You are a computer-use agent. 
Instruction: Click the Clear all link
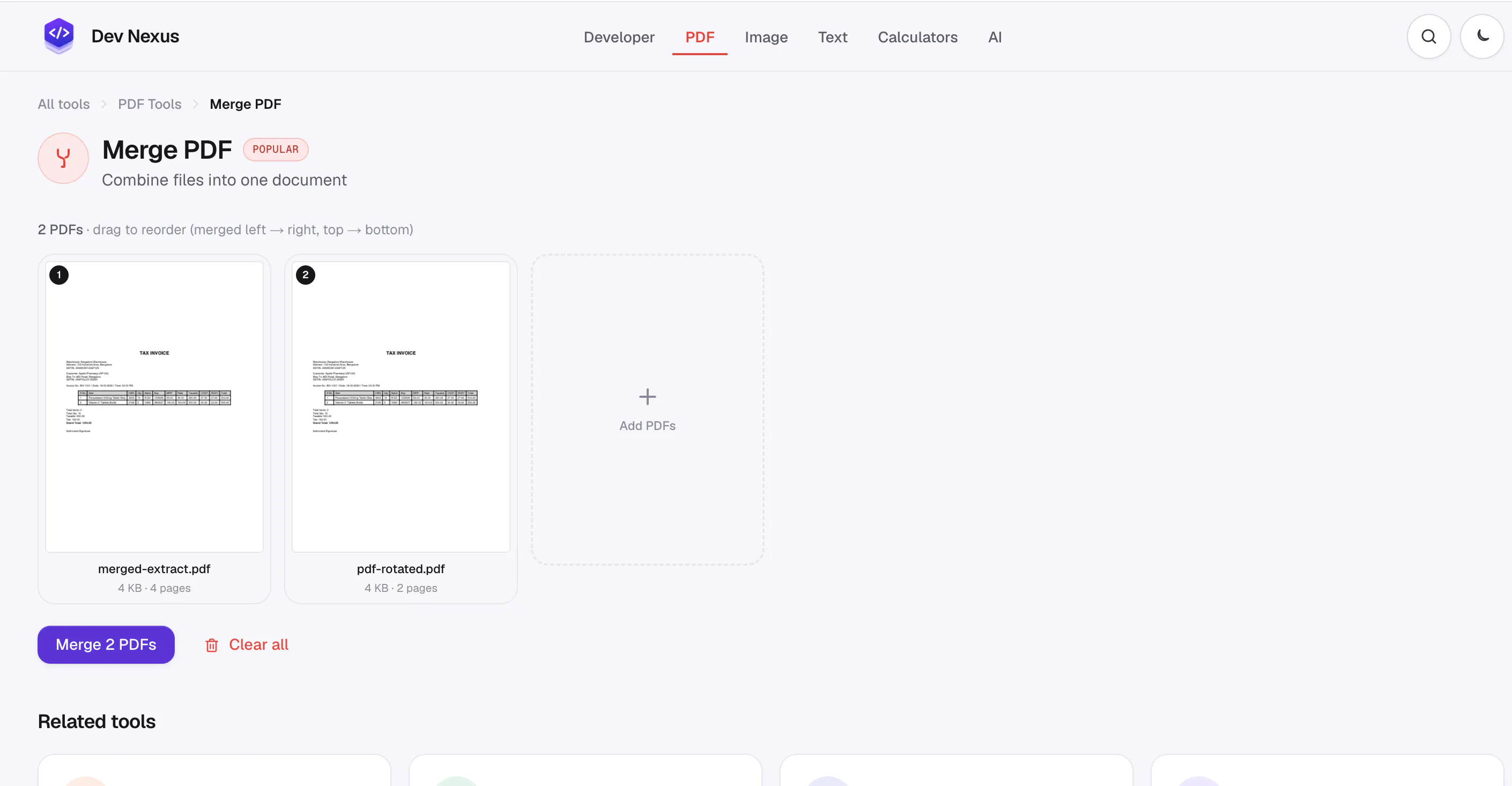258,644
